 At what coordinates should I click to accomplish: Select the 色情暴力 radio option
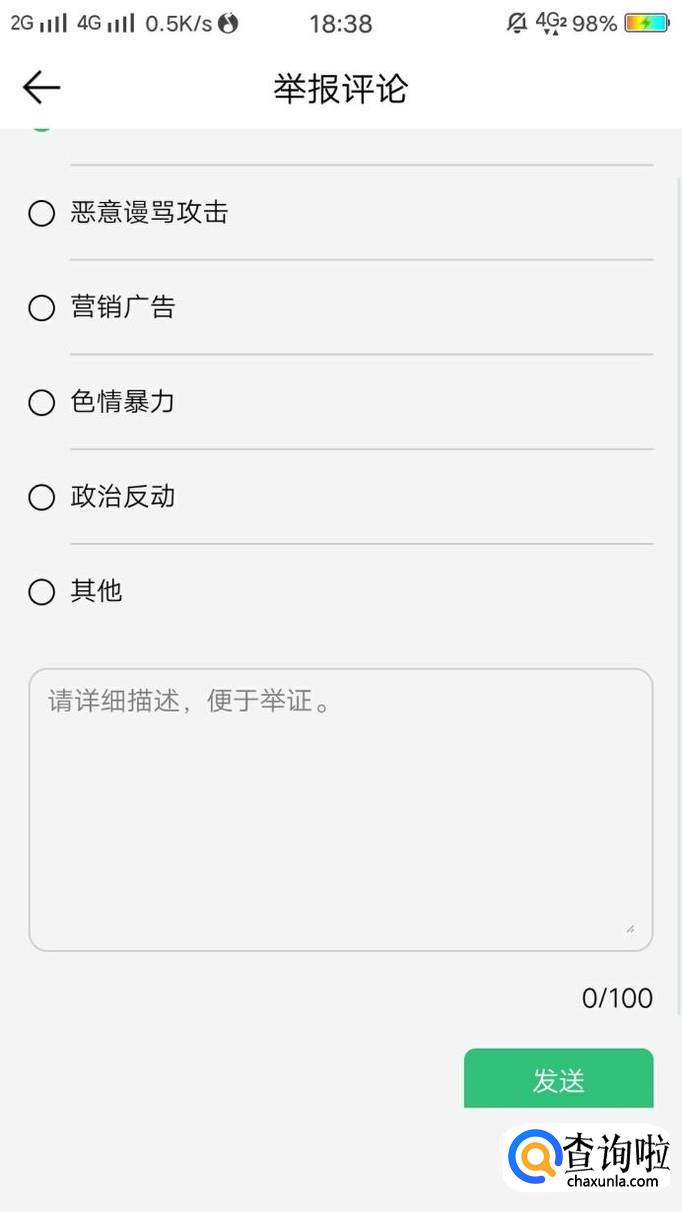[41, 403]
